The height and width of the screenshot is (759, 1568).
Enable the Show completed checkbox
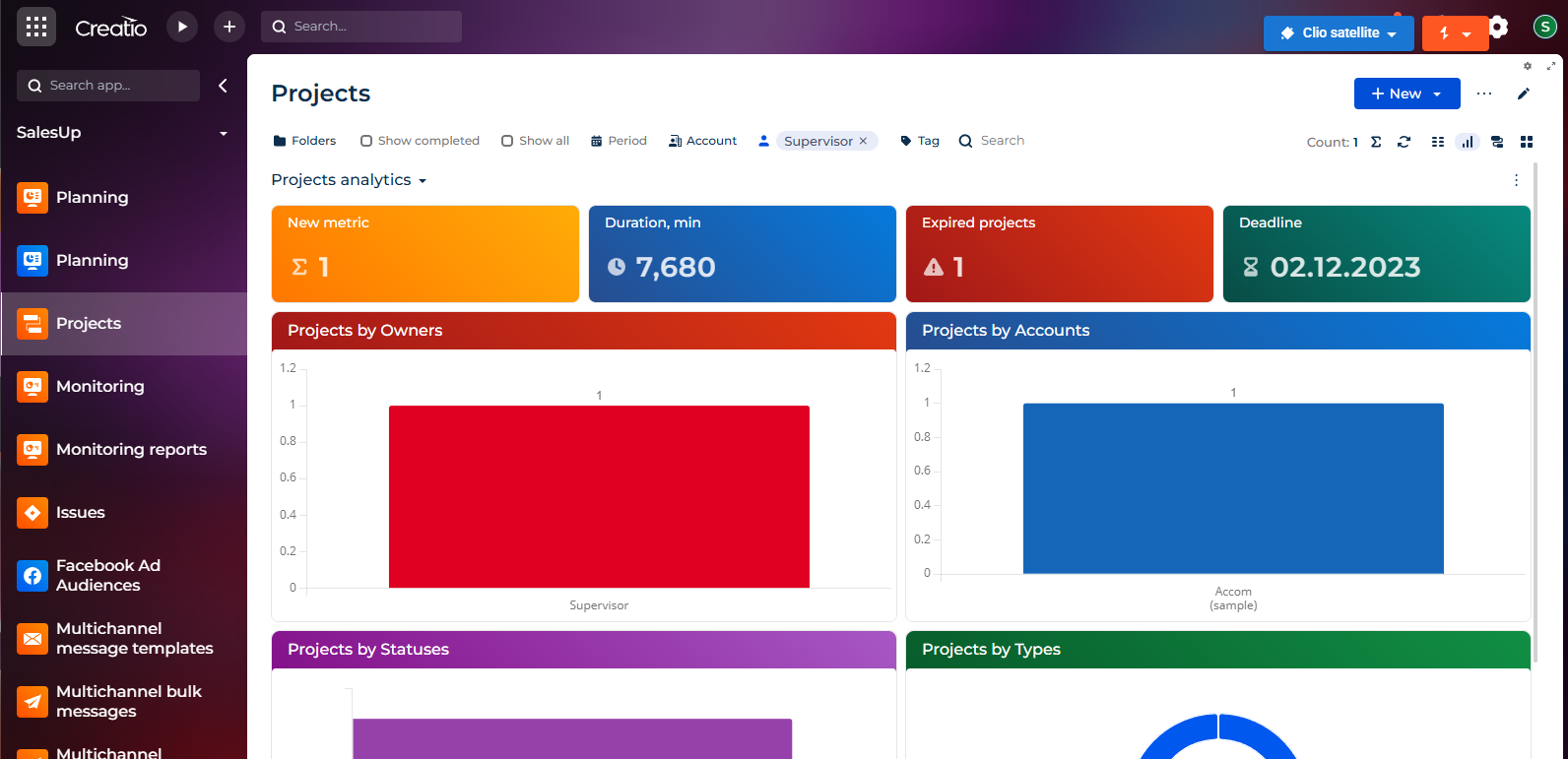tap(366, 141)
